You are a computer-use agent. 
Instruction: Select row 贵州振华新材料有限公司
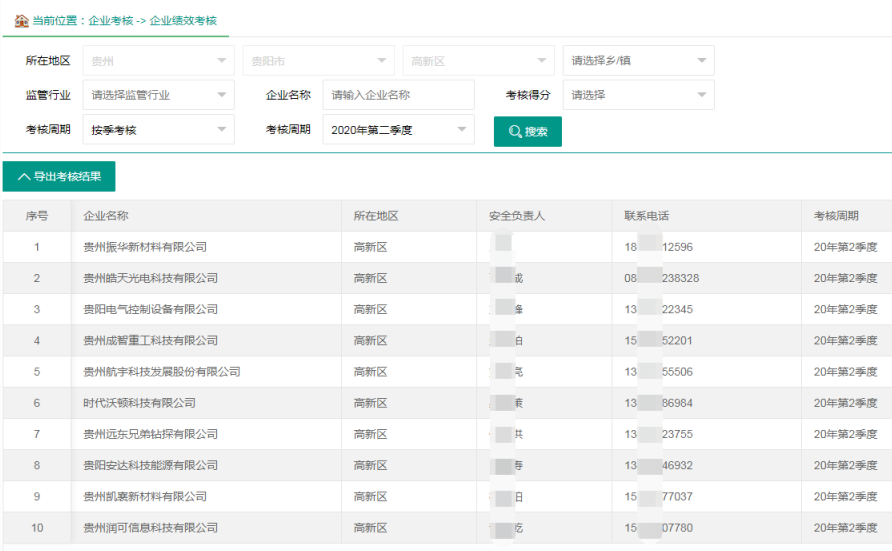click(145, 247)
